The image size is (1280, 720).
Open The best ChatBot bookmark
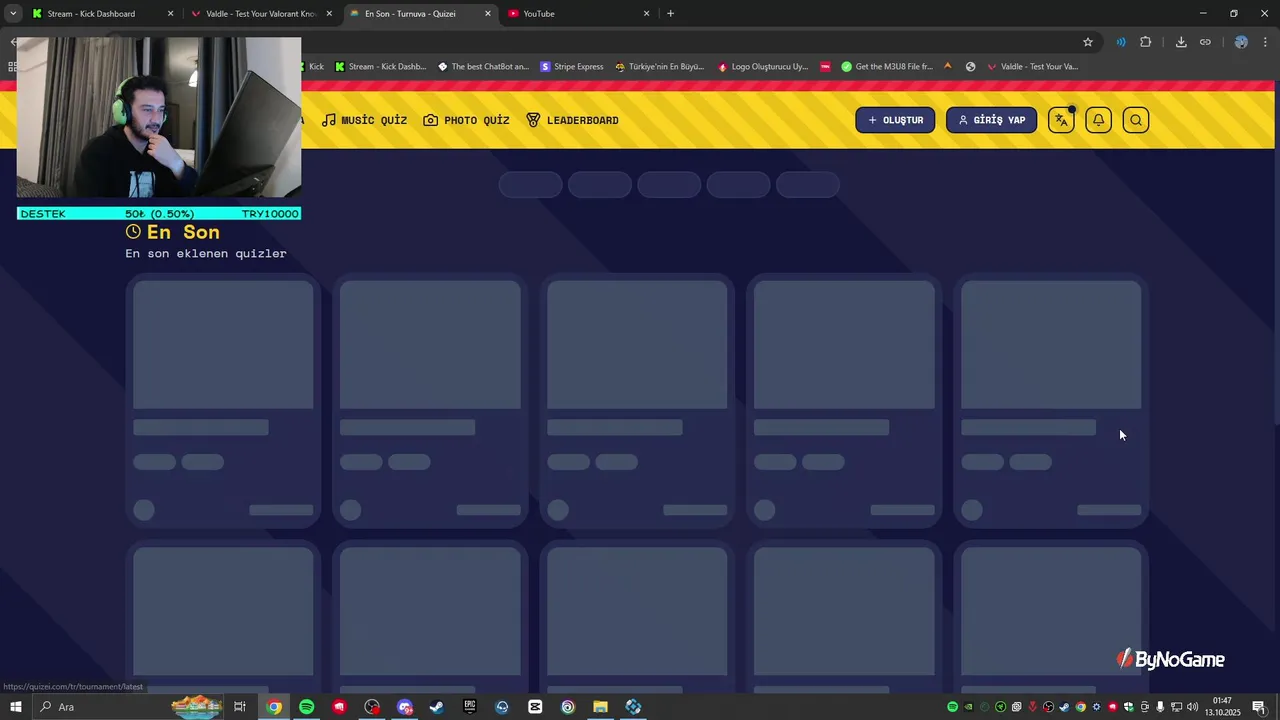pyautogui.click(x=483, y=67)
